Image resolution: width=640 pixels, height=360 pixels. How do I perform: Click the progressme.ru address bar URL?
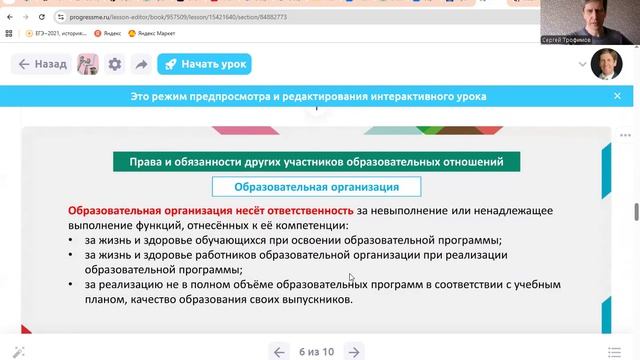(x=178, y=17)
